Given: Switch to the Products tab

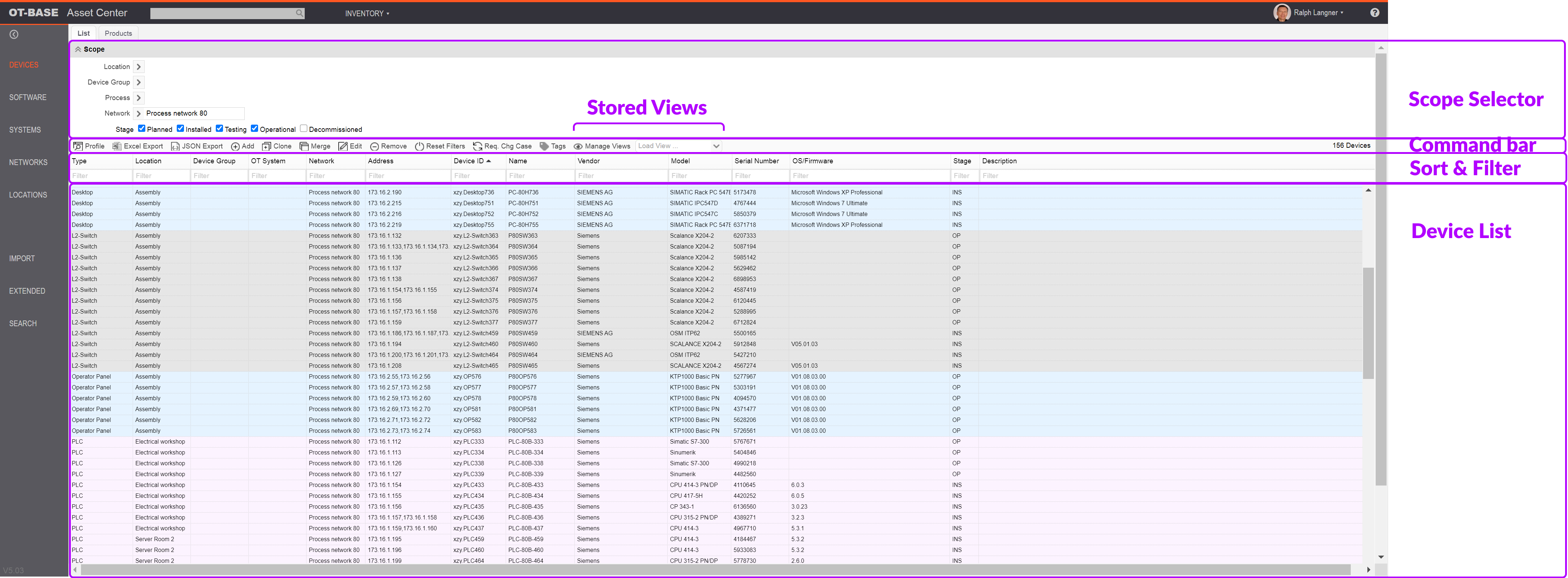Looking at the screenshot, I should [118, 34].
